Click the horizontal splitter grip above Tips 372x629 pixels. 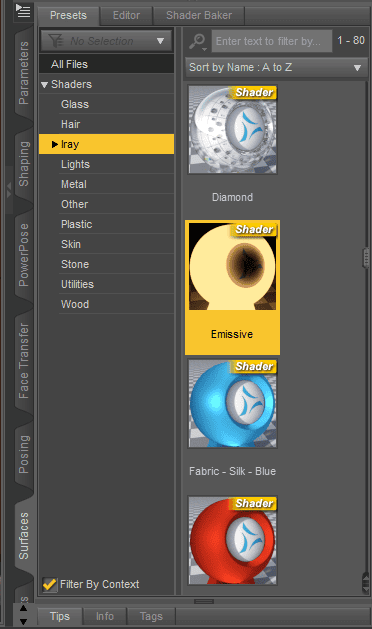[x=204, y=601]
